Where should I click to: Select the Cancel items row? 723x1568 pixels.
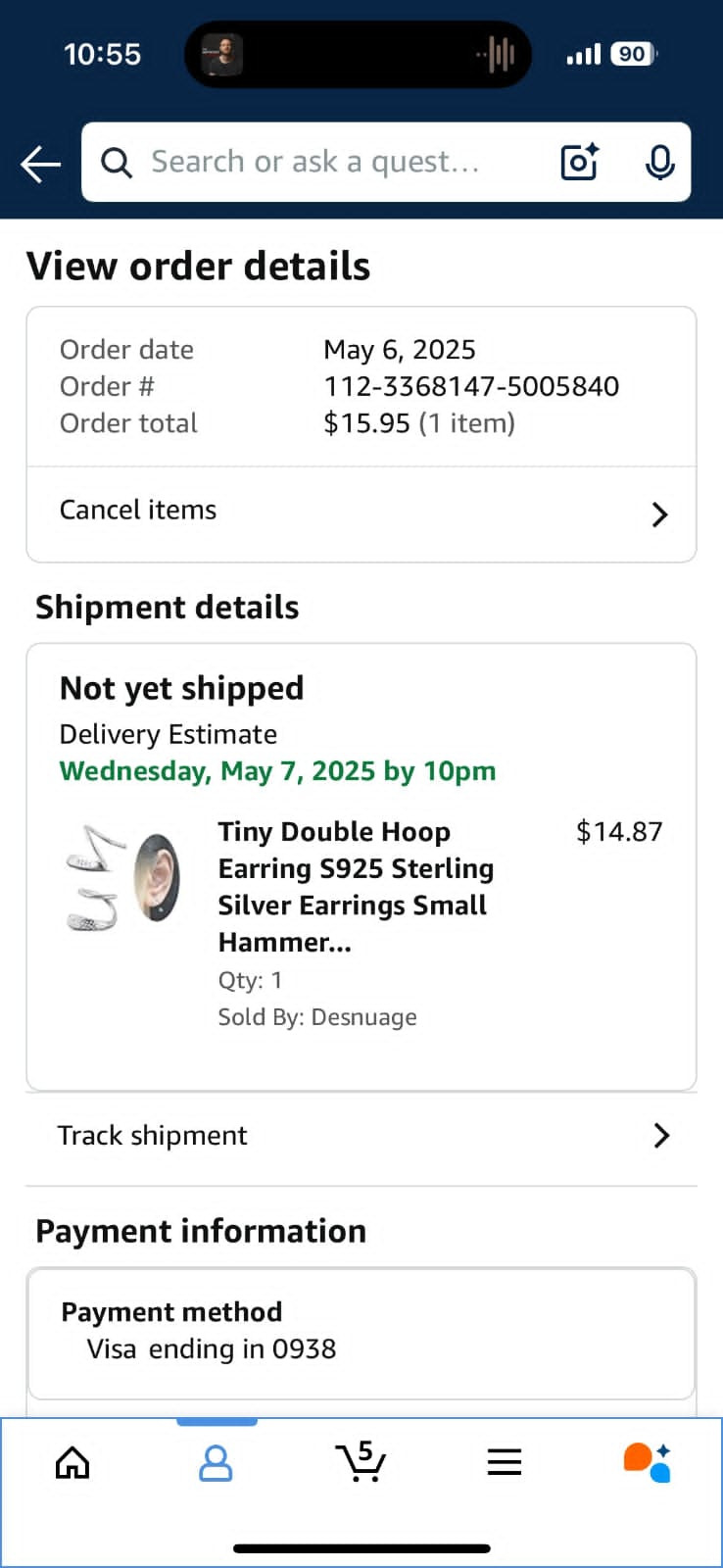coord(361,514)
